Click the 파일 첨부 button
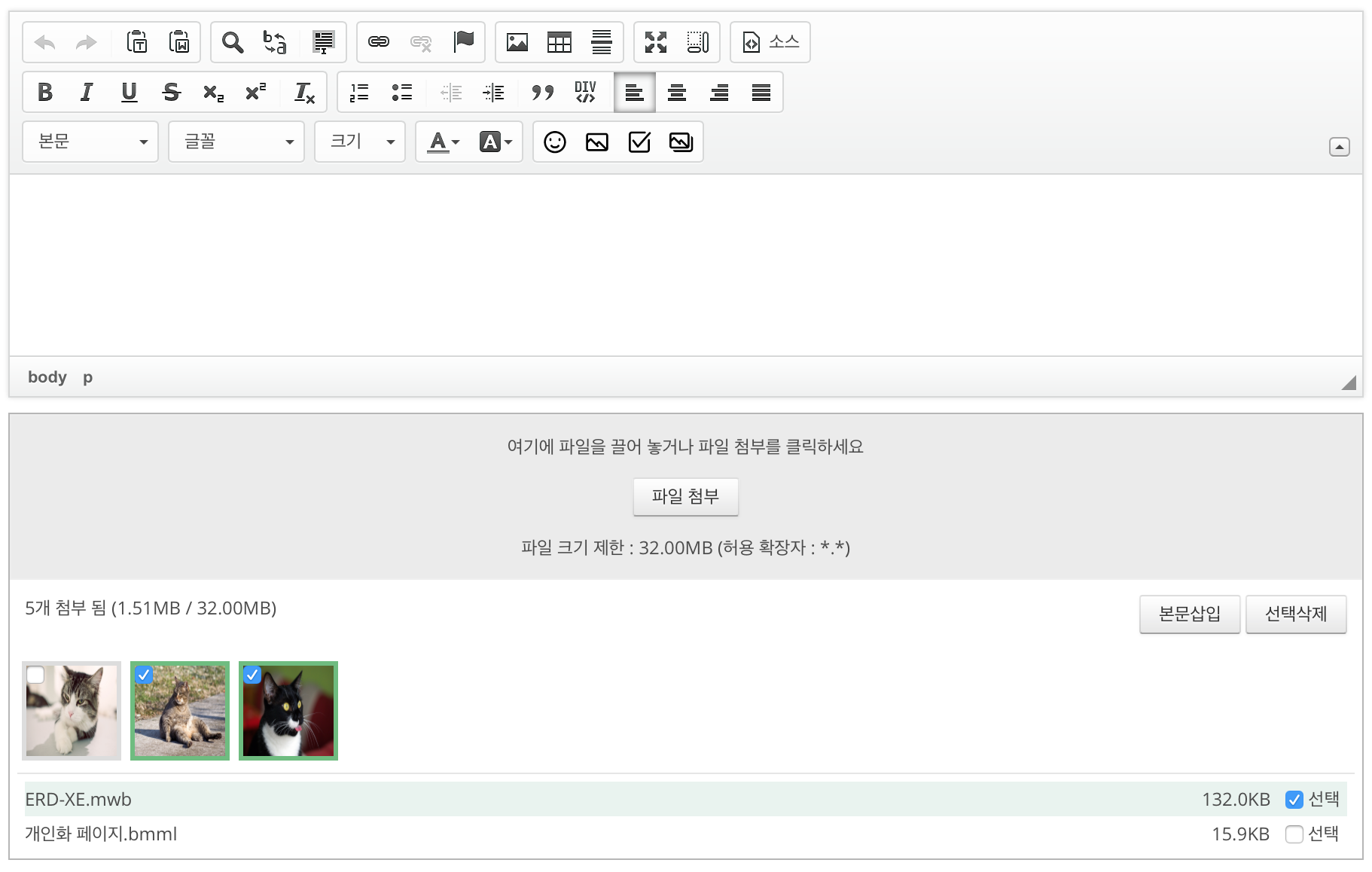The image size is (1372, 872). pos(685,497)
